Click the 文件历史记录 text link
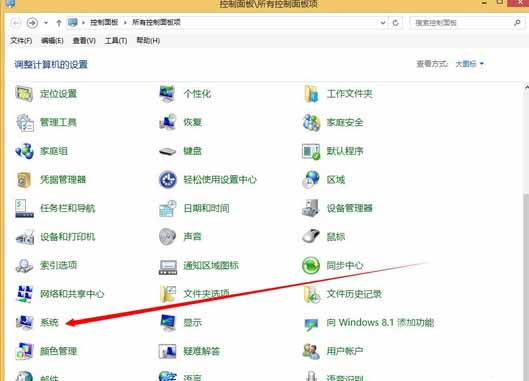This screenshot has width=529, height=381. (x=354, y=294)
